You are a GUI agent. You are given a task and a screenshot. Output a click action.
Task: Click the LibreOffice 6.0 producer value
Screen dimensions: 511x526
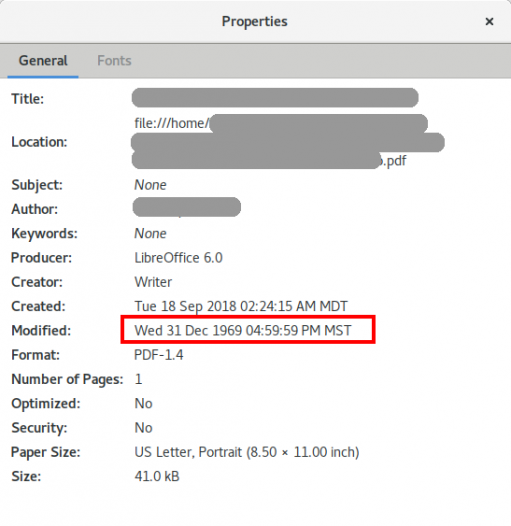[178, 258]
